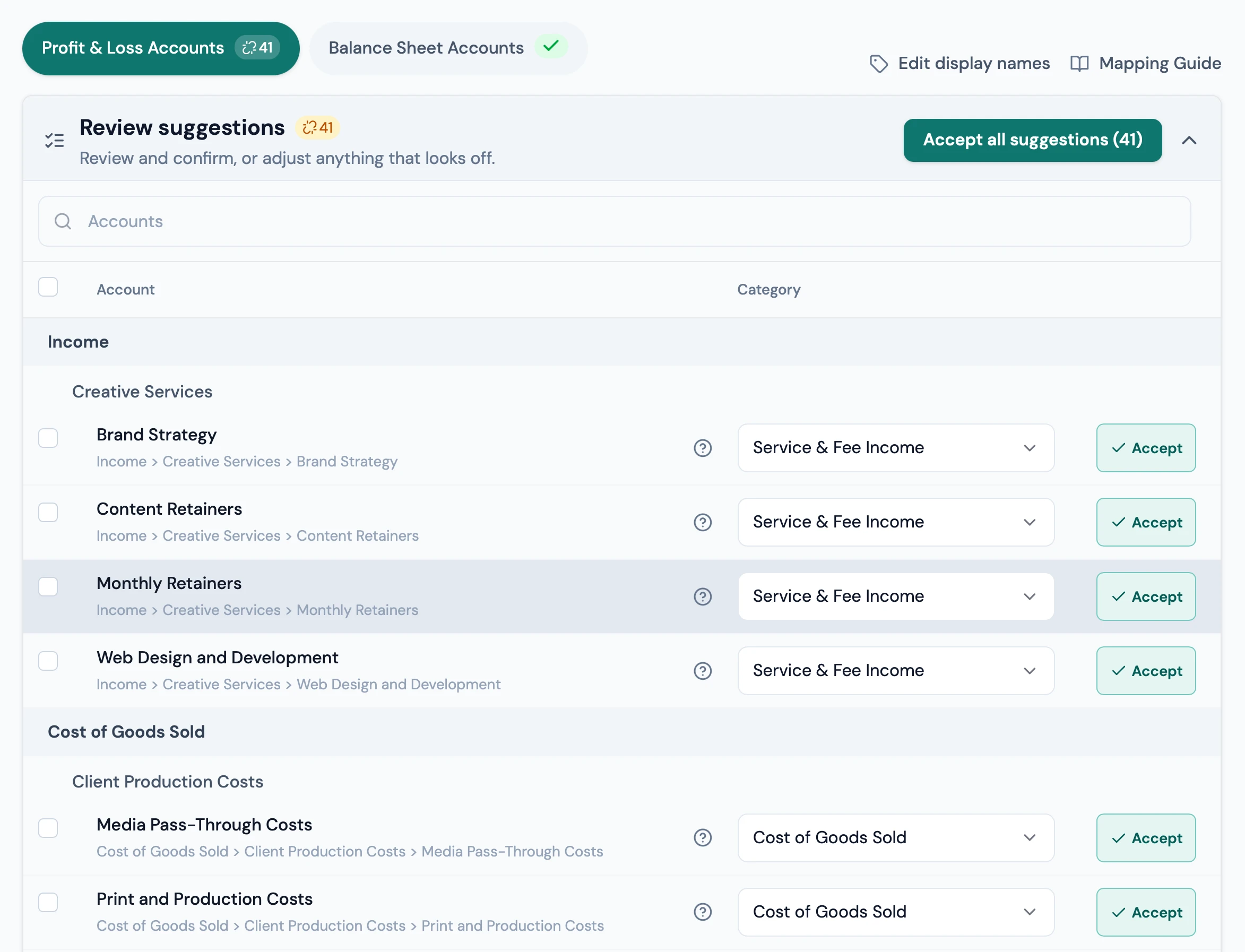Accept the Print and Production Costs suggestion
This screenshot has height=952, width=1245.
[1145, 912]
